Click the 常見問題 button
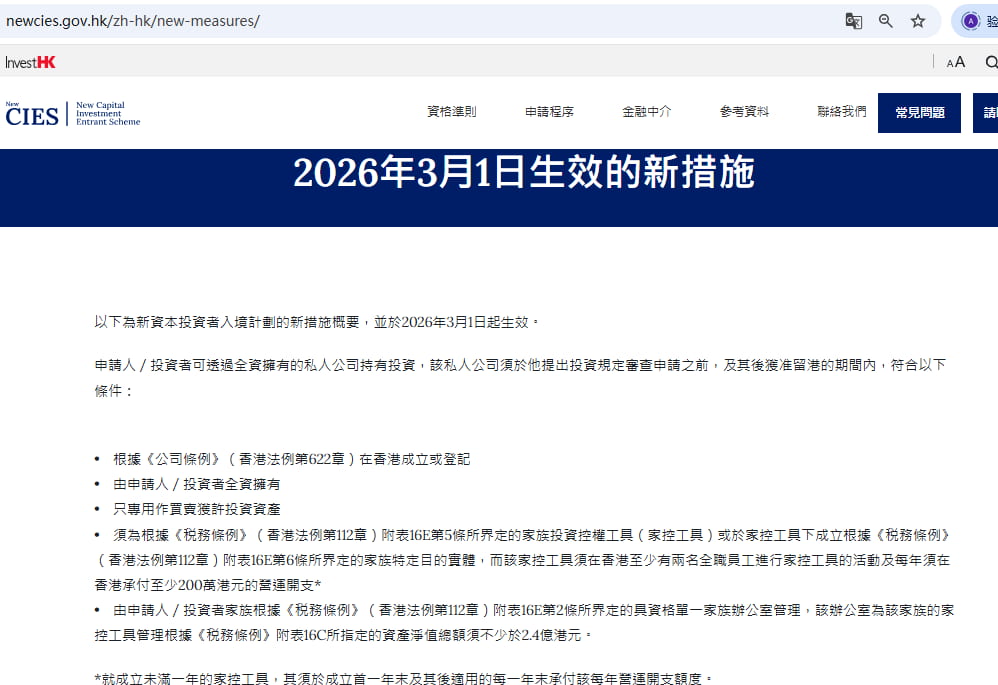998x685 pixels. [919, 113]
